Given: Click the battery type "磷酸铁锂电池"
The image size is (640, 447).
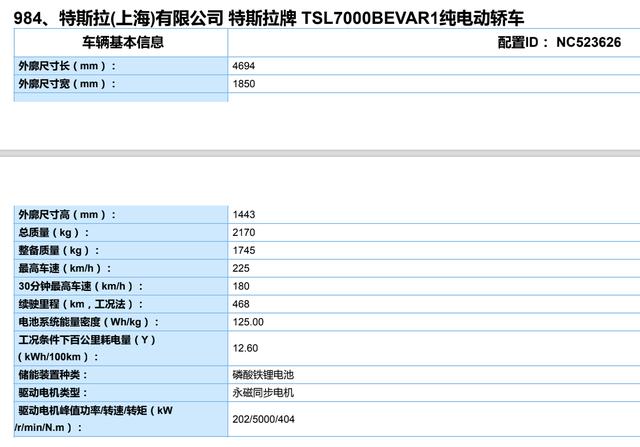Looking at the screenshot, I should click(x=263, y=374).
